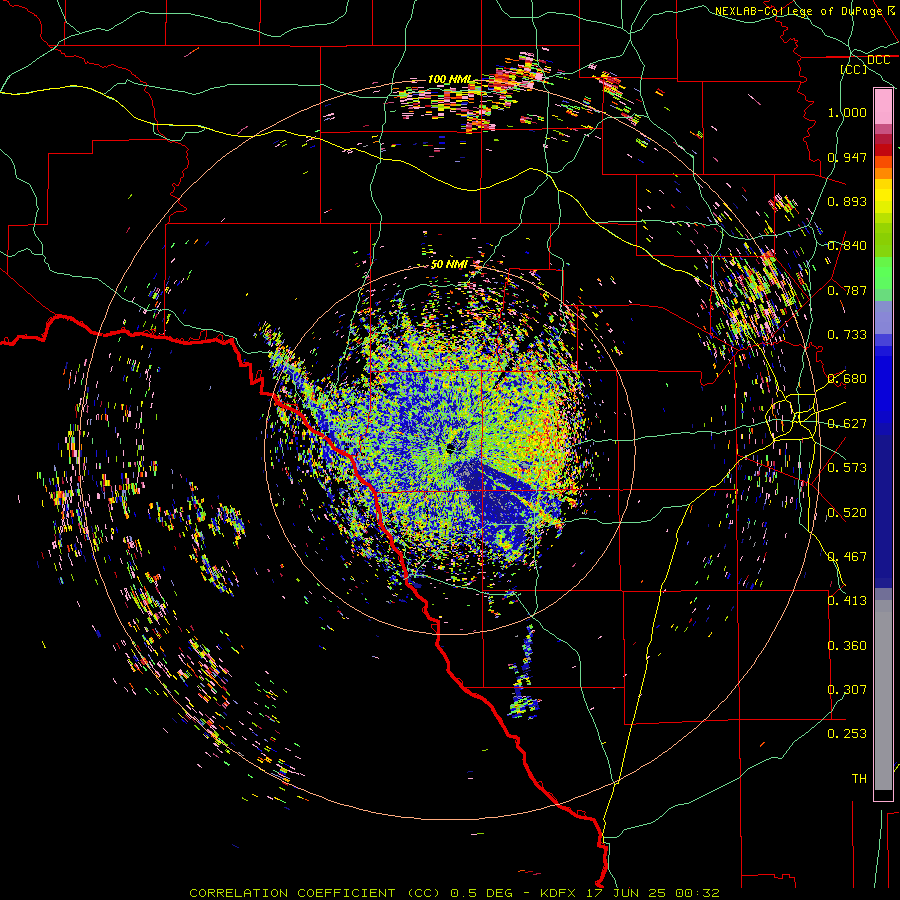Select the 0.520 scale value
This screenshot has height=900, width=900.
(847, 513)
